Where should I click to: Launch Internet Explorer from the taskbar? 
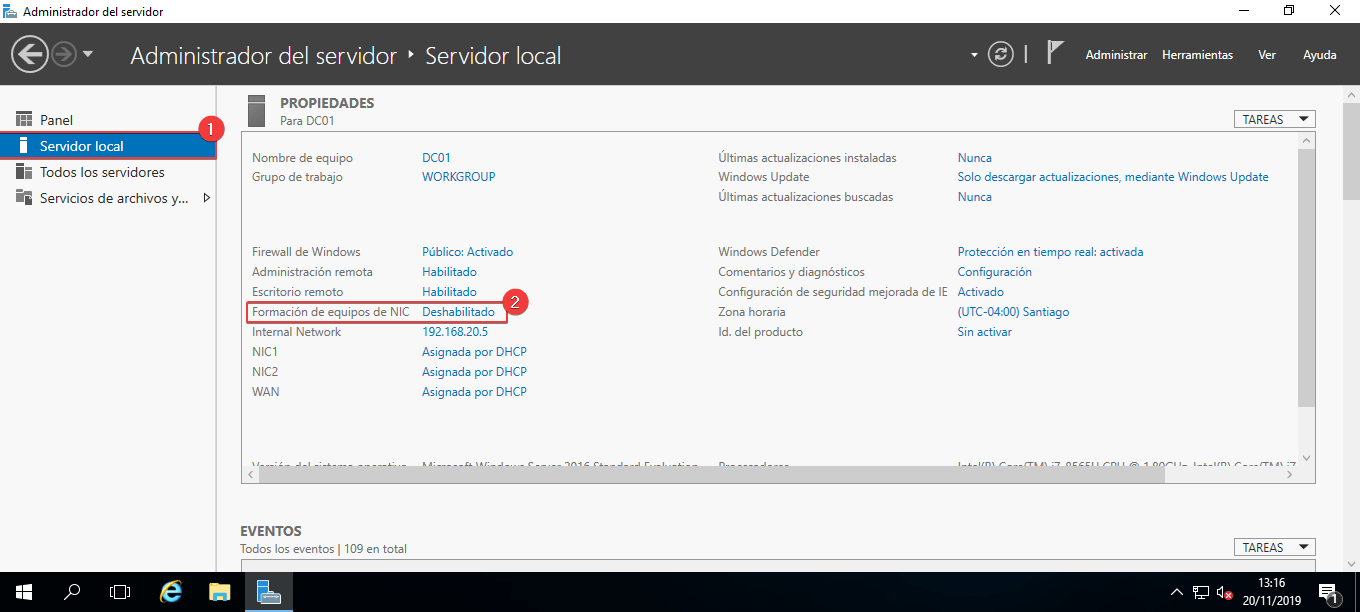[170, 591]
